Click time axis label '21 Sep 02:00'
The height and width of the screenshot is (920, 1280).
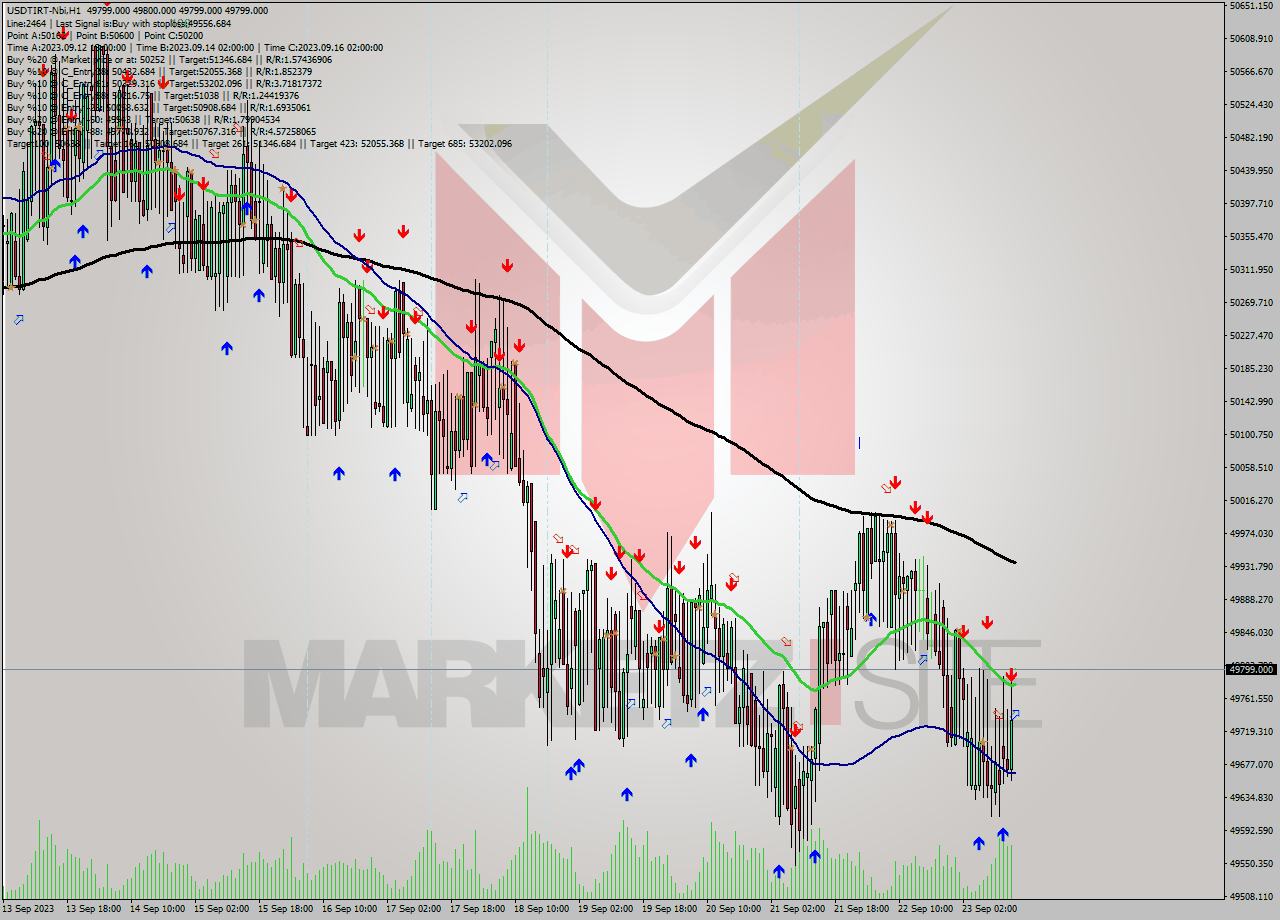tap(797, 909)
